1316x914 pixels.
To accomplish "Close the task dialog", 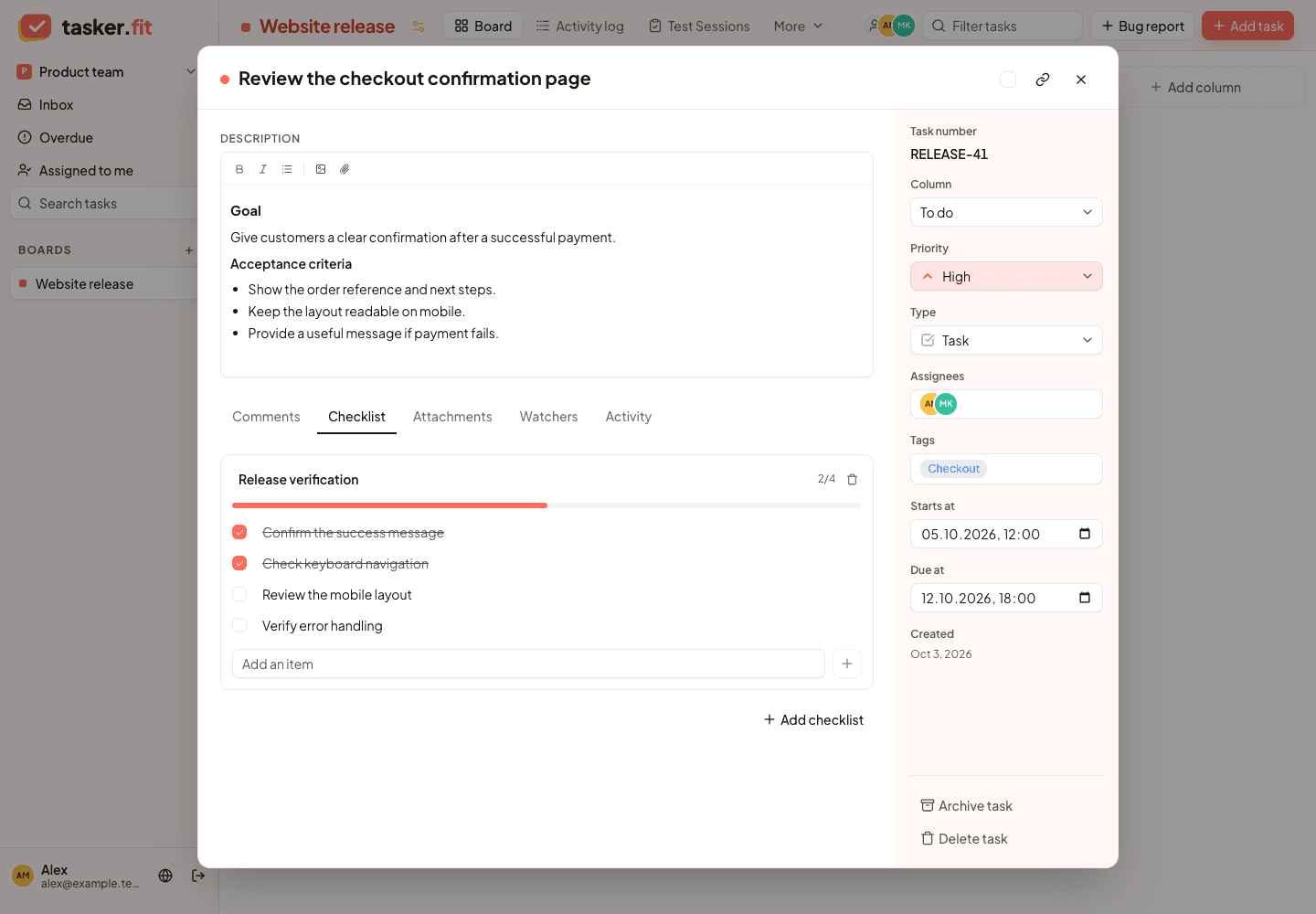I will pos(1081,80).
